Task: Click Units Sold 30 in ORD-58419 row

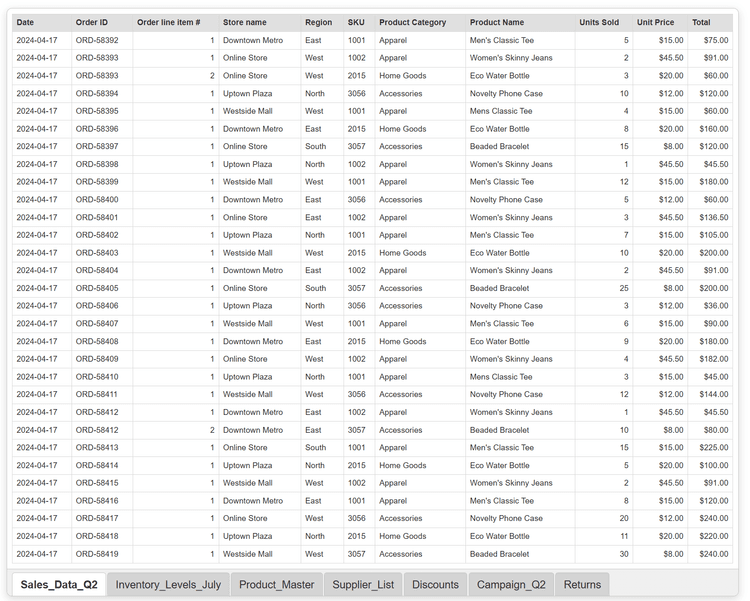Action: pyautogui.click(x=604, y=554)
